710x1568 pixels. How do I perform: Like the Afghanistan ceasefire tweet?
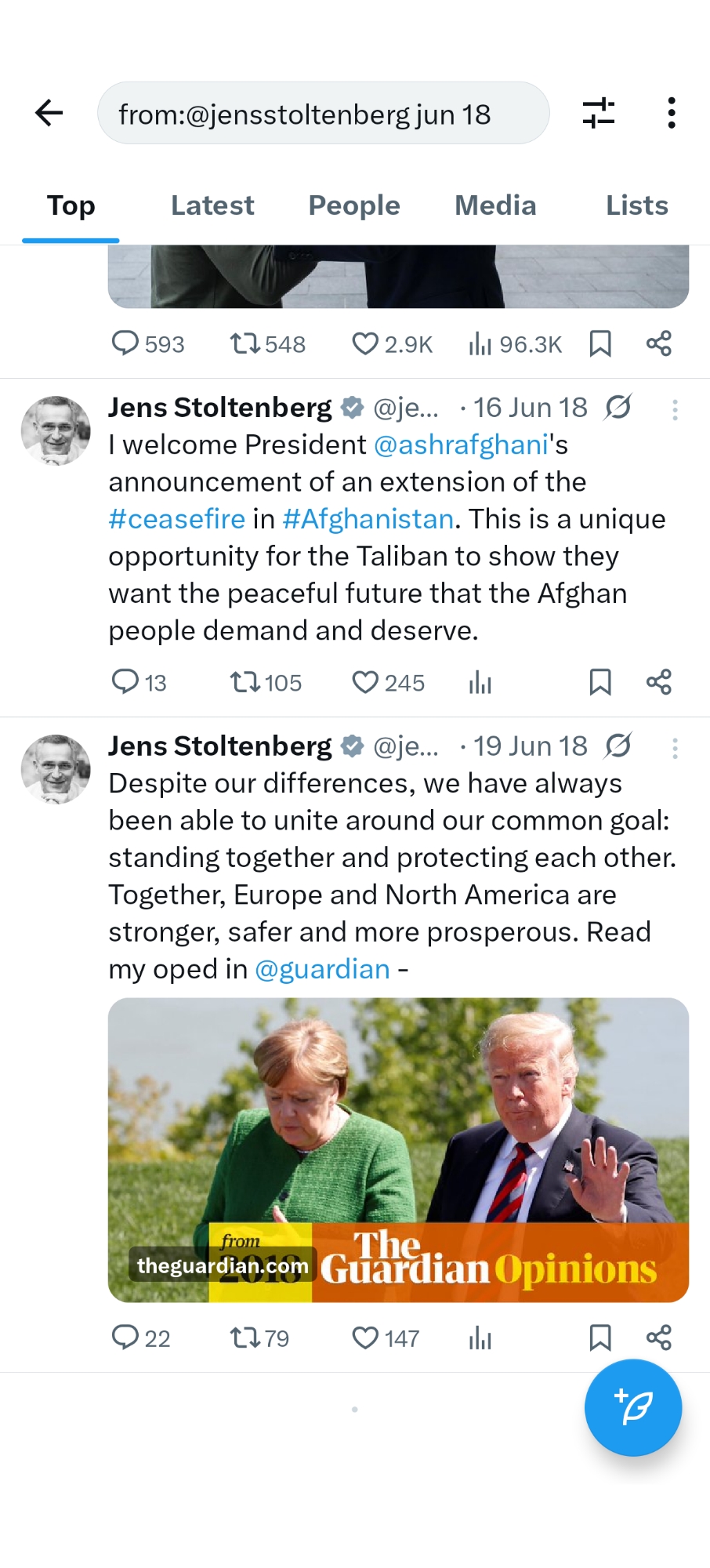point(365,682)
